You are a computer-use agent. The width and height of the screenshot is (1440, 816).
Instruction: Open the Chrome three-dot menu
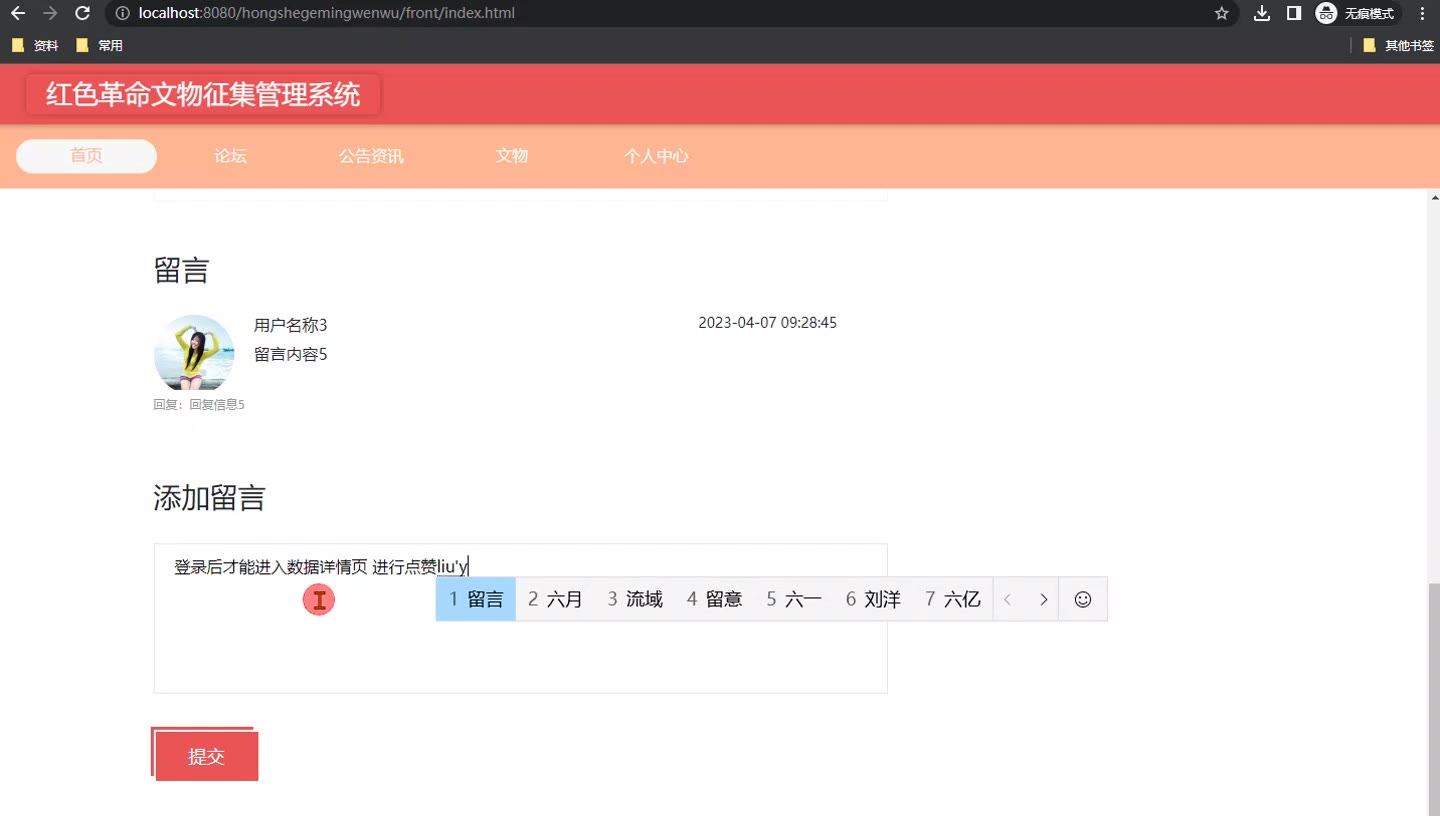click(1422, 14)
